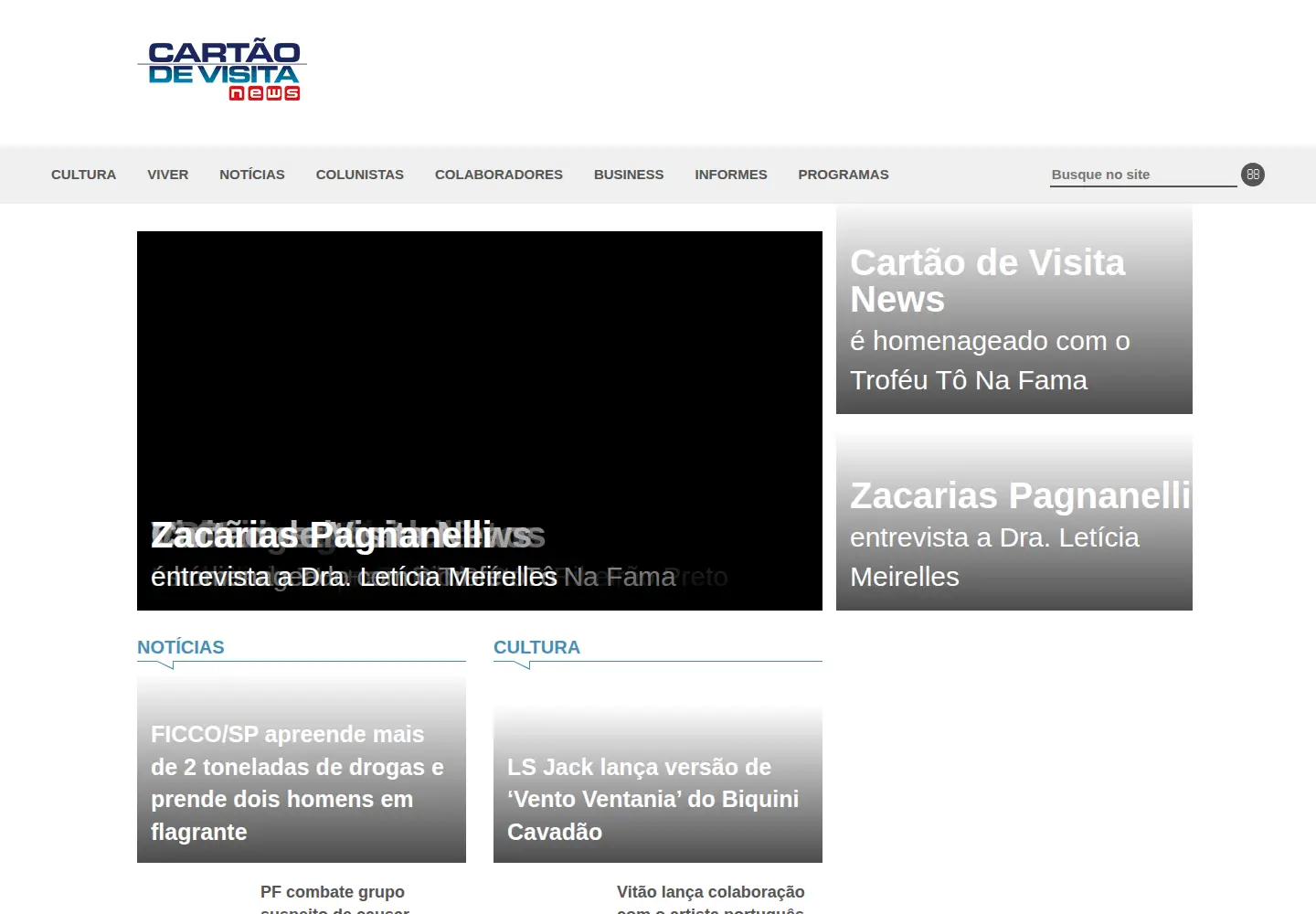Image resolution: width=1316 pixels, height=914 pixels.
Task: Click the main black slider banner
Action: pyautogui.click(x=480, y=420)
